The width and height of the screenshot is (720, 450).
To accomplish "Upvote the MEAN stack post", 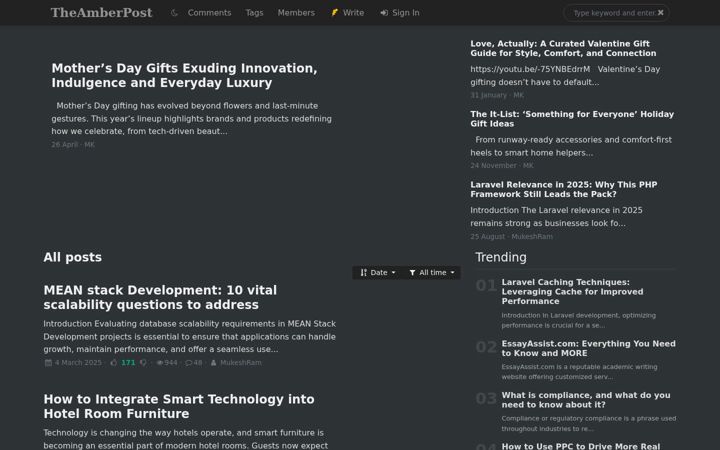I will 113,363.
